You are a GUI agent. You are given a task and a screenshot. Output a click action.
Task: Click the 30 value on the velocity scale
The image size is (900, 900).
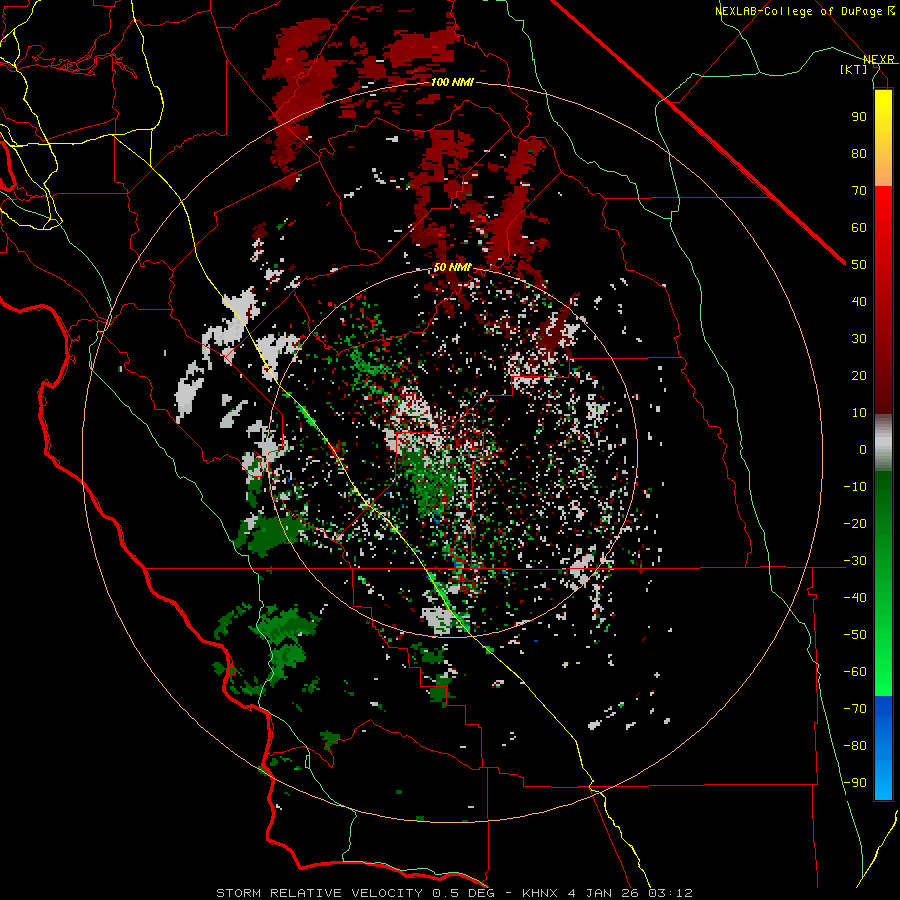coord(859,339)
